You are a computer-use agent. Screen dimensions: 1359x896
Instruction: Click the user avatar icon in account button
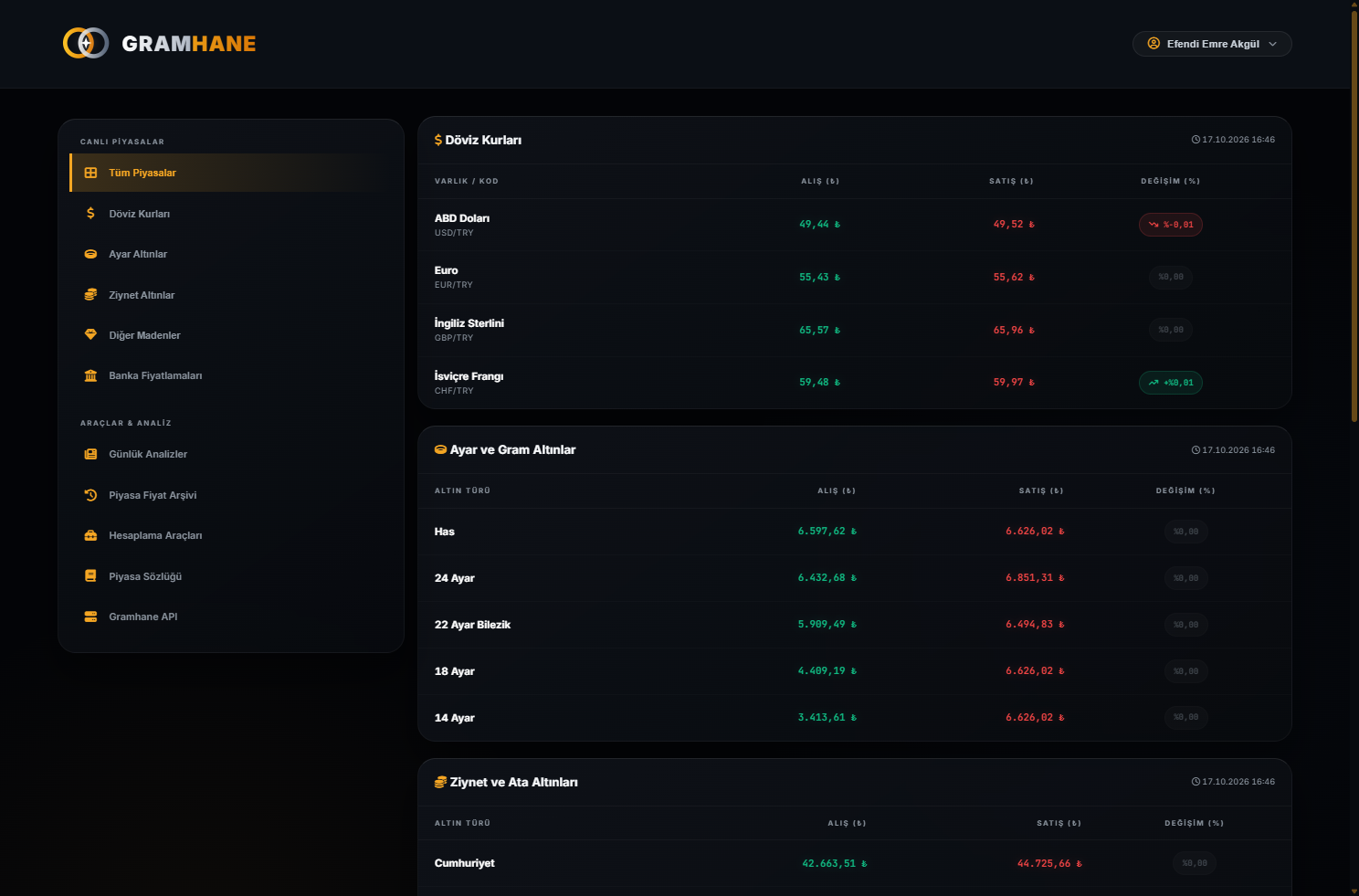click(x=1154, y=43)
